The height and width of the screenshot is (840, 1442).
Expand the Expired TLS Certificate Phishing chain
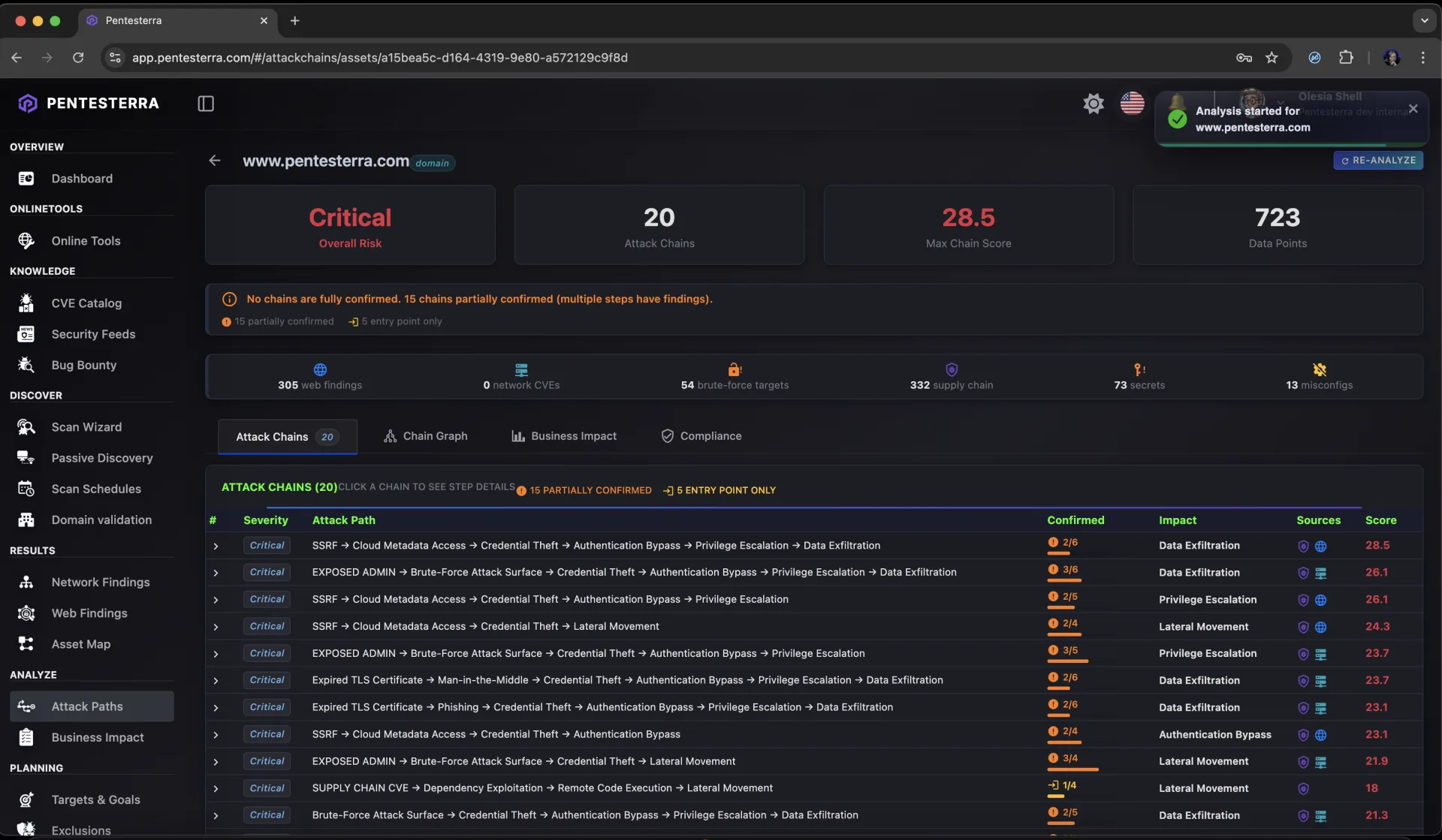tap(216, 708)
